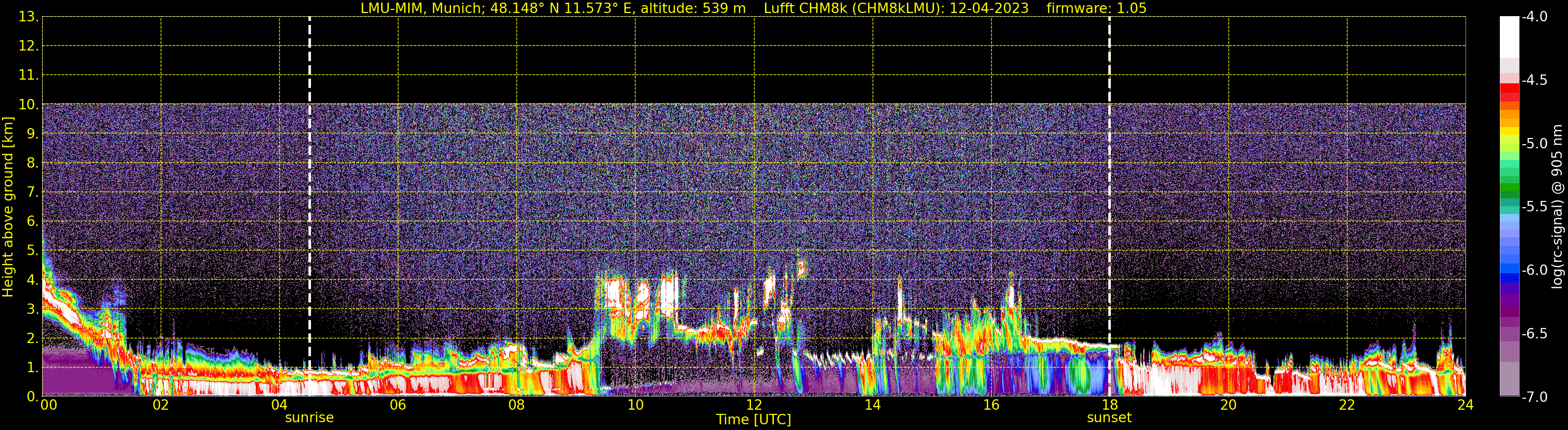Click the 12 tick on the time axis
Viewport: 1568px width, 430px height.
(754, 406)
